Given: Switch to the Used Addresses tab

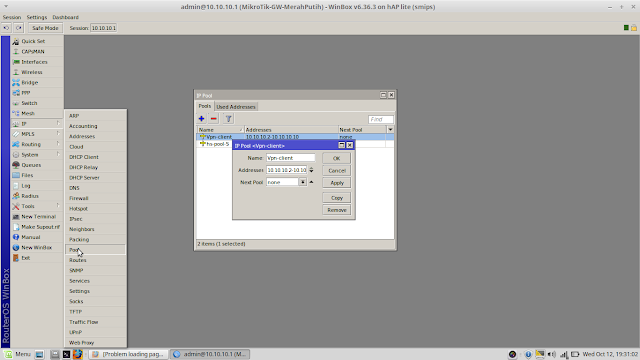Looking at the screenshot, I should (236, 107).
